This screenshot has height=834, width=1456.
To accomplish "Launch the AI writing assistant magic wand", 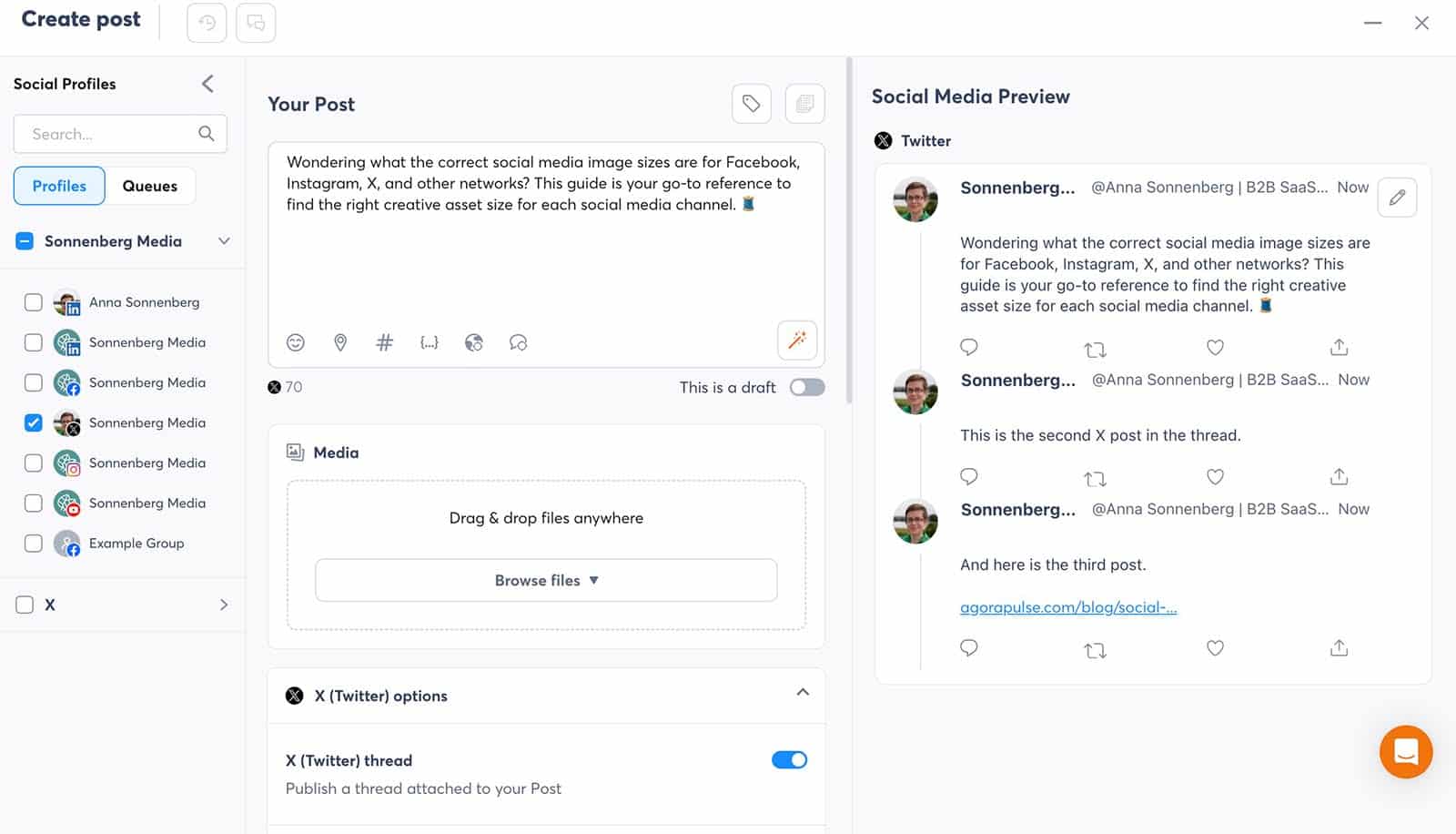I will point(797,340).
